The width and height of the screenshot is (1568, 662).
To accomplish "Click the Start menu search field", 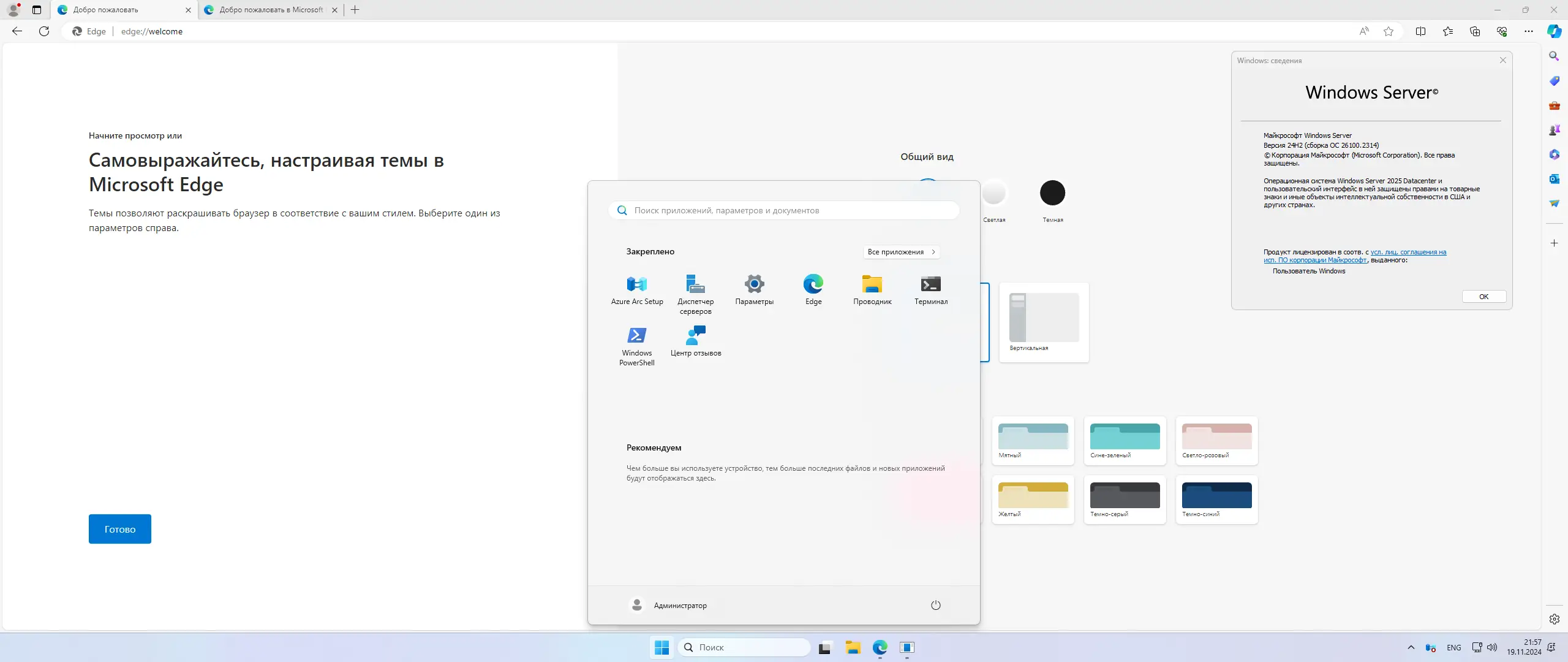I will 785,210.
